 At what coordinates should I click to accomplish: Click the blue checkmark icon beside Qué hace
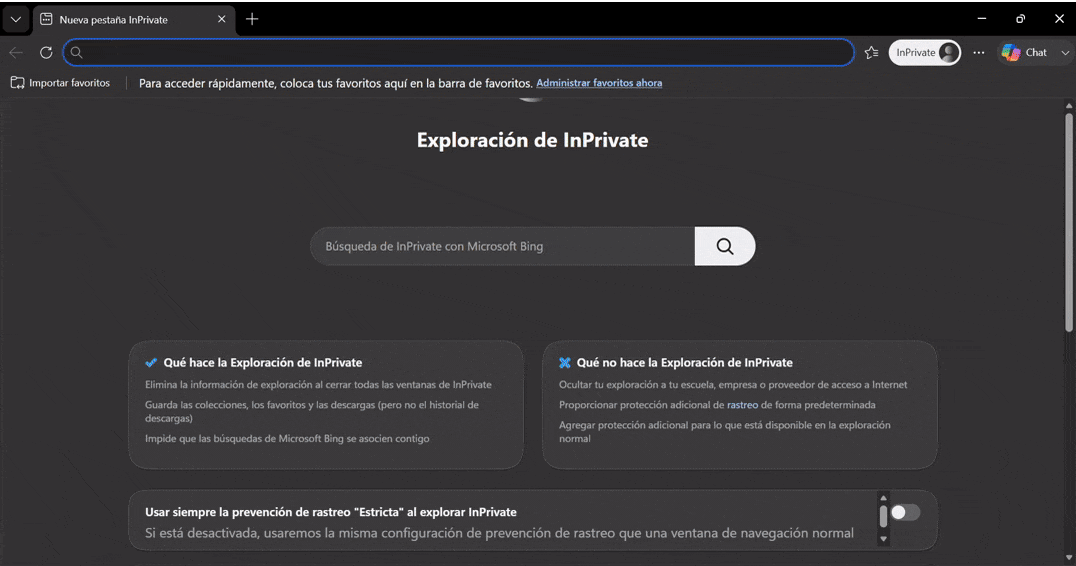pyautogui.click(x=151, y=362)
